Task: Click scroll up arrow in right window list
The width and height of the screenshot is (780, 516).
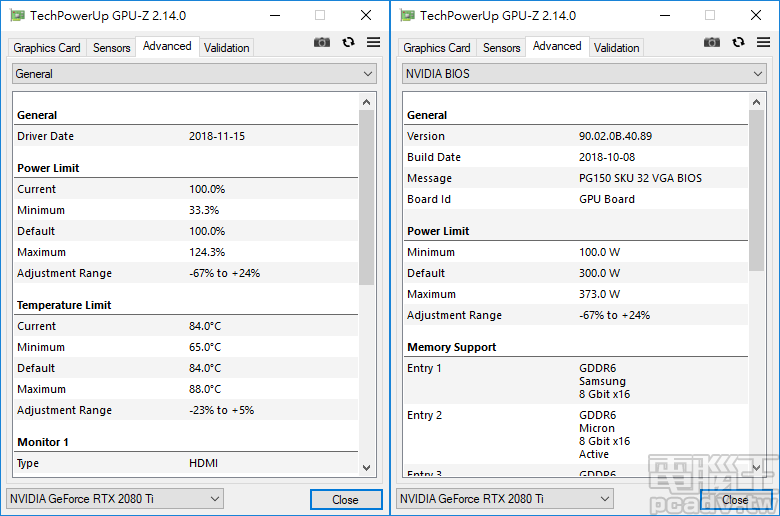Action: click(757, 102)
